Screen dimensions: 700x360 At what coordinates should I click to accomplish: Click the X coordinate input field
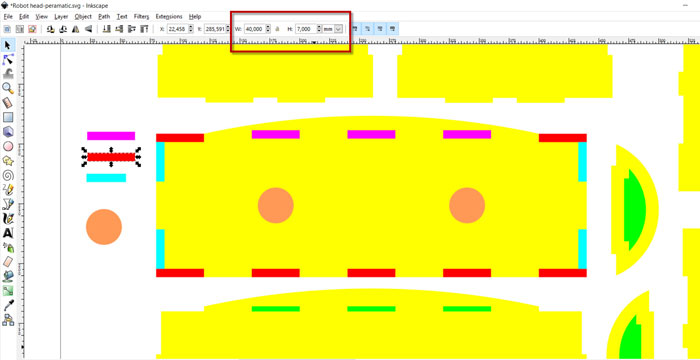click(178, 29)
